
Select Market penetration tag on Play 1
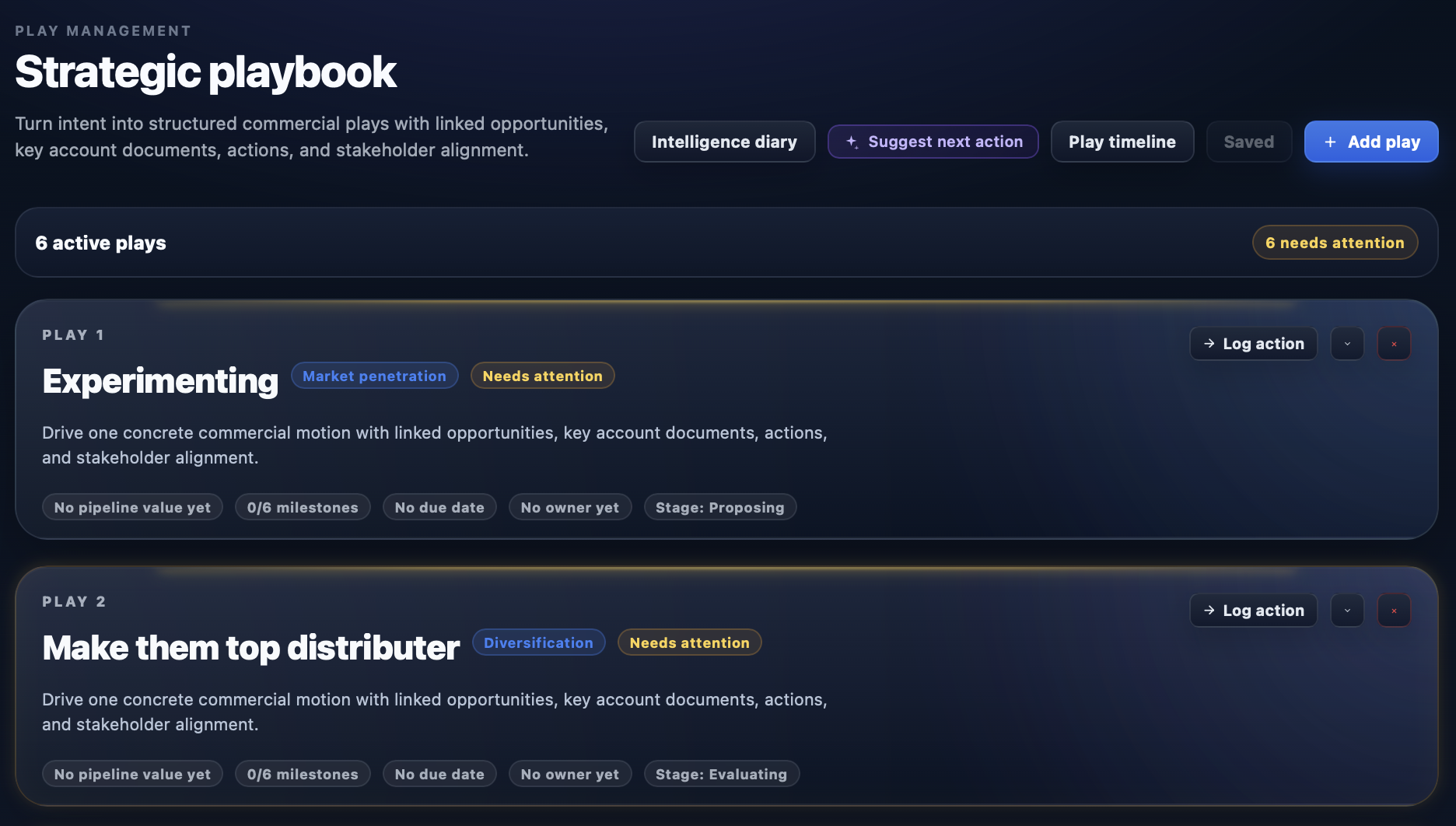(374, 376)
